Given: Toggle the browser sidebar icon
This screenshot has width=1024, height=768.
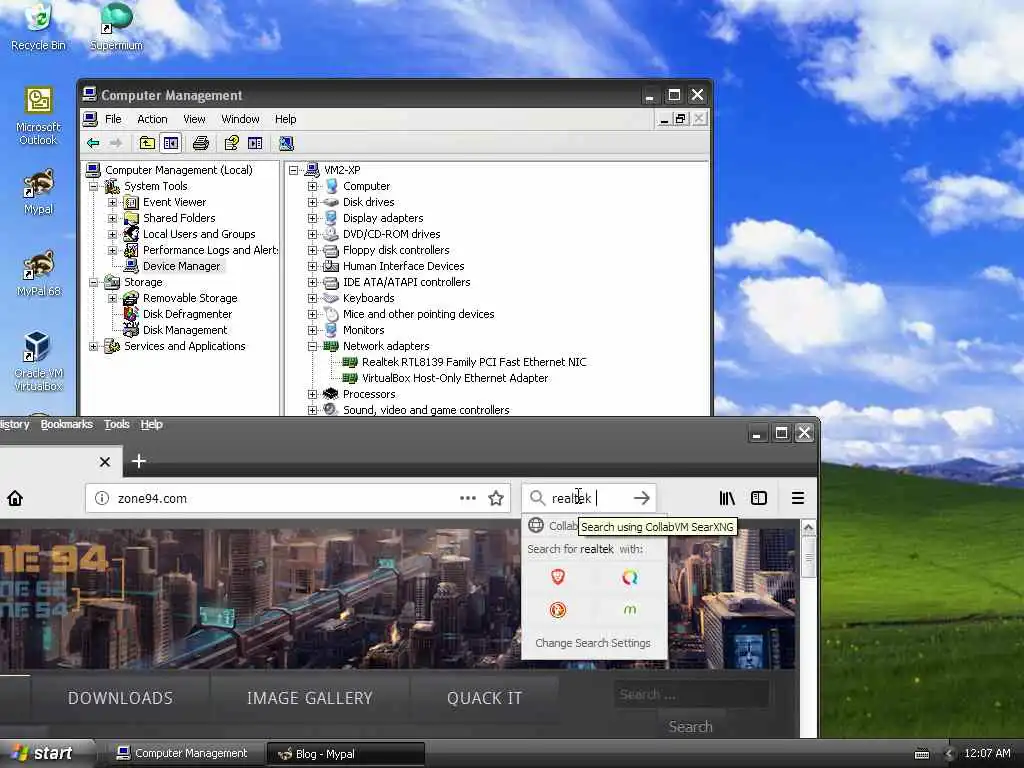Looking at the screenshot, I should point(759,498).
